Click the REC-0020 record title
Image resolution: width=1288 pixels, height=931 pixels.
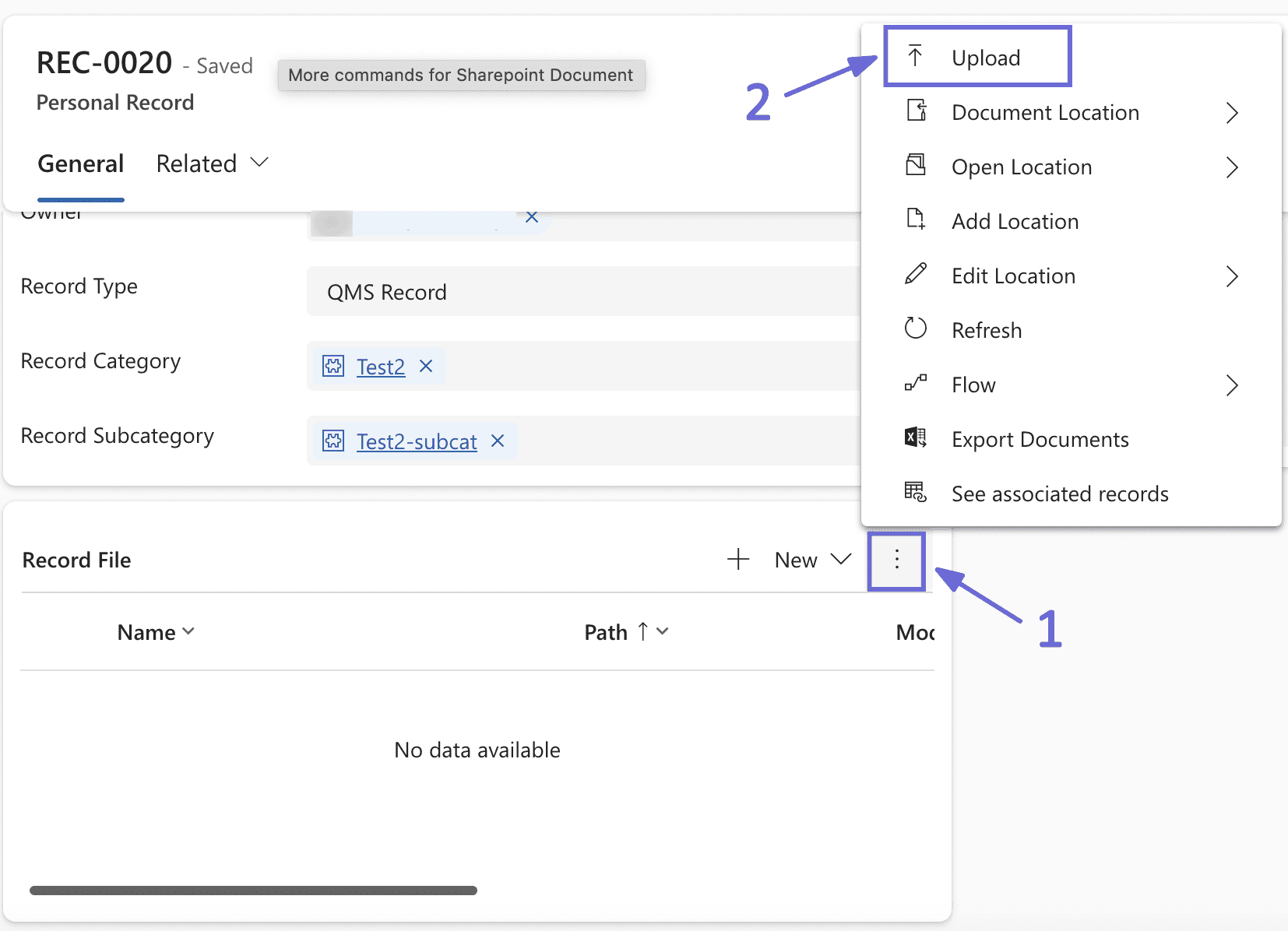click(104, 62)
